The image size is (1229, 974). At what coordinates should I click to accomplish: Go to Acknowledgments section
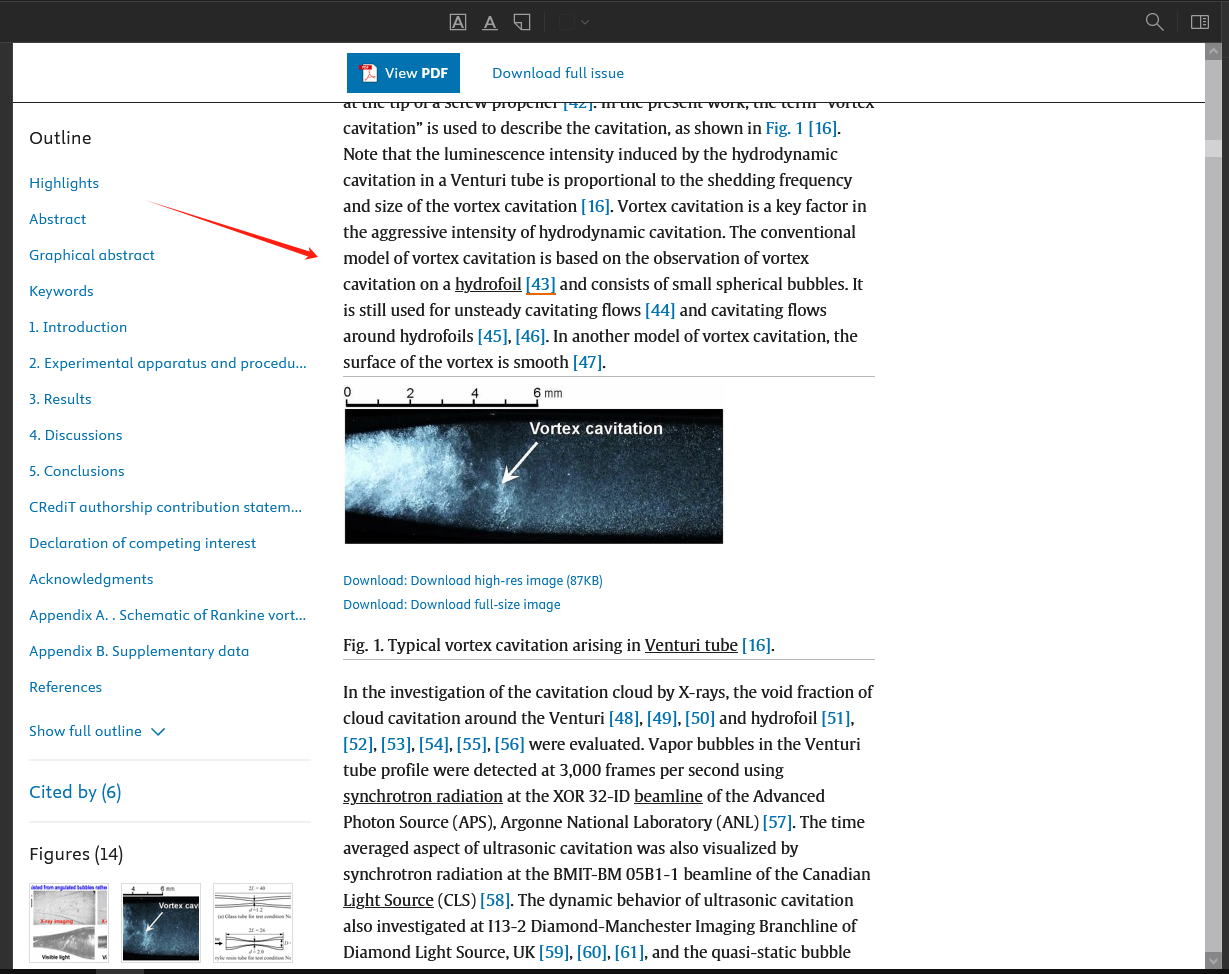coord(91,579)
